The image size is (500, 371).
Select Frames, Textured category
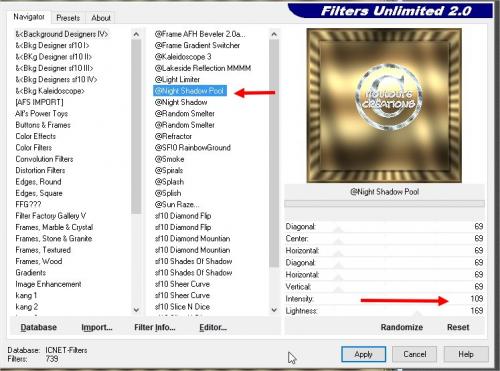click(43, 250)
